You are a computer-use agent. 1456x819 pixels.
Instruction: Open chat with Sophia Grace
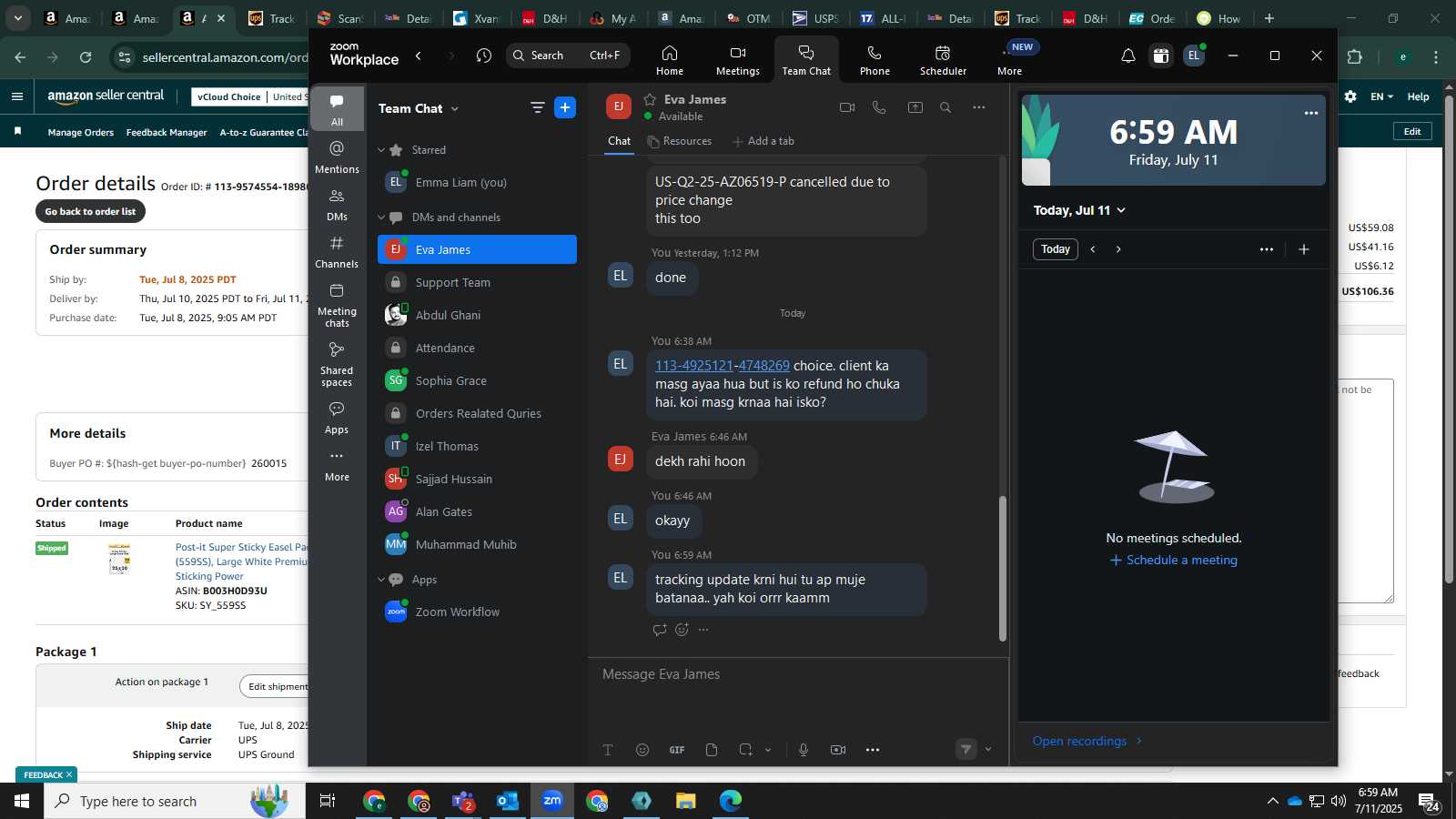[477, 380]
